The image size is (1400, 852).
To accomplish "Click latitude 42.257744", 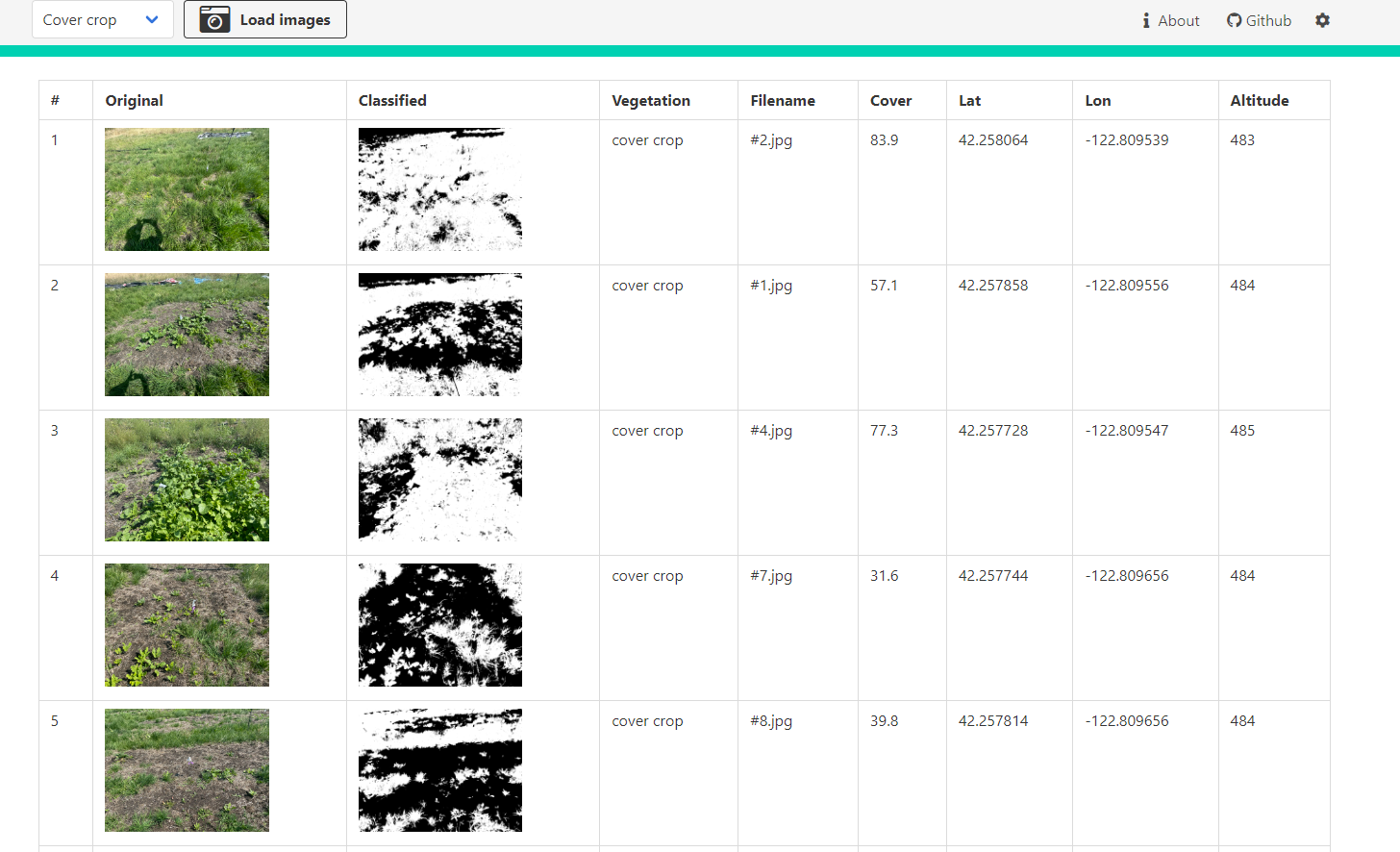I will pyautogui.click(x=993, y=576).
